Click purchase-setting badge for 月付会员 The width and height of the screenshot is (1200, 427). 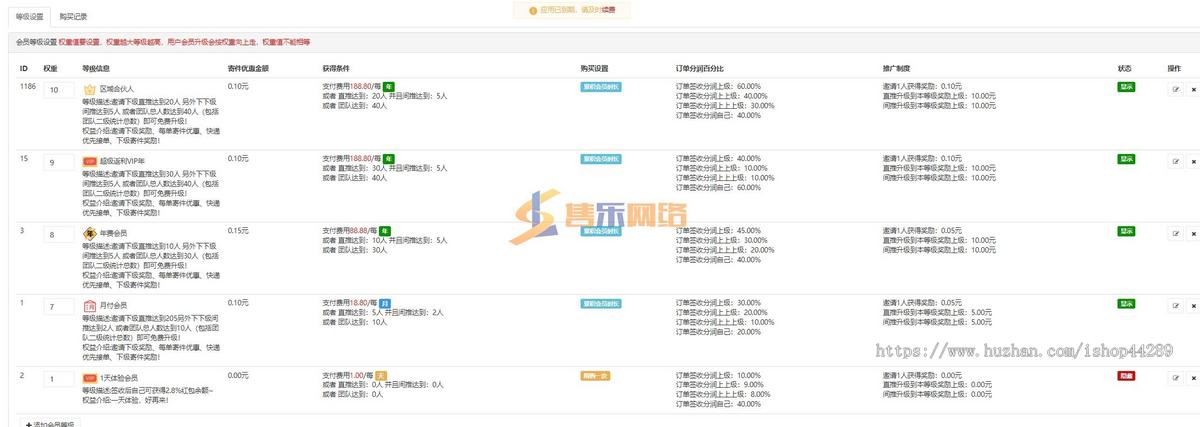tap(600, 303)
